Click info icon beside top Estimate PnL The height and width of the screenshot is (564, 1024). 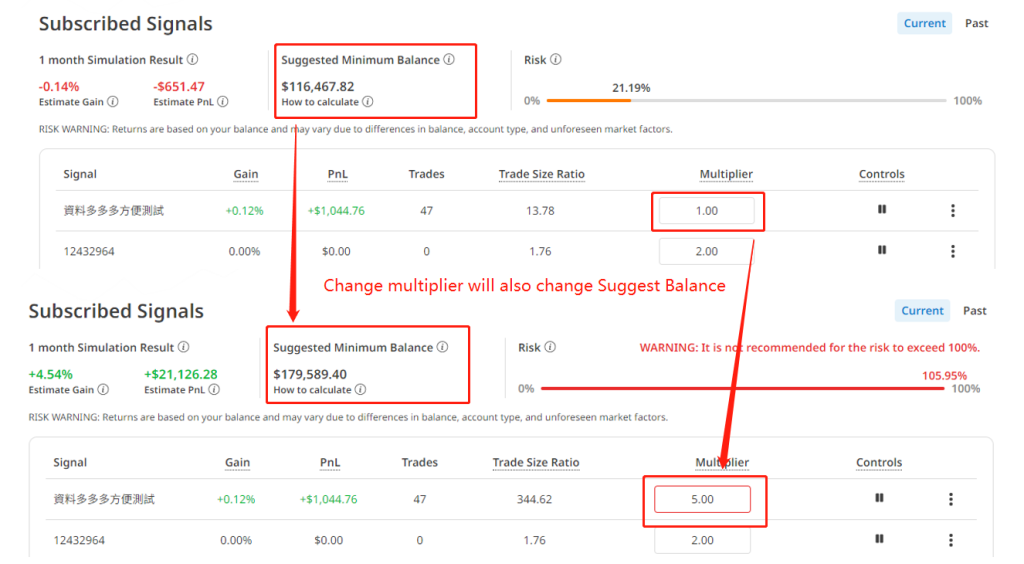click(223, 102)
